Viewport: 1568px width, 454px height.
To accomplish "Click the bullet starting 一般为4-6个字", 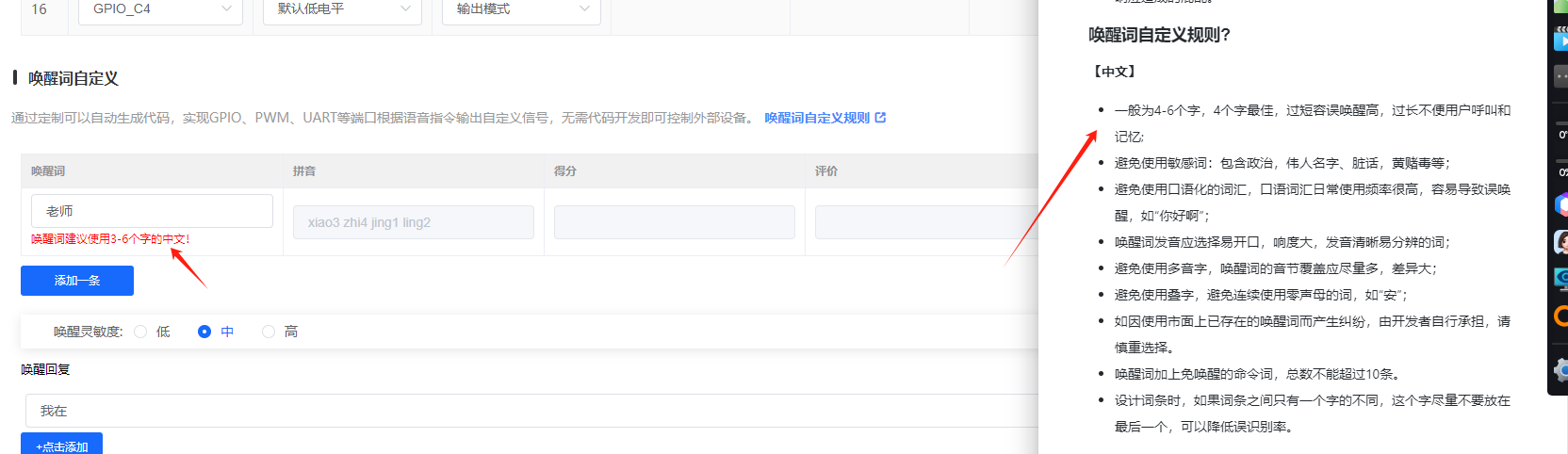I will click(1313, 123).
